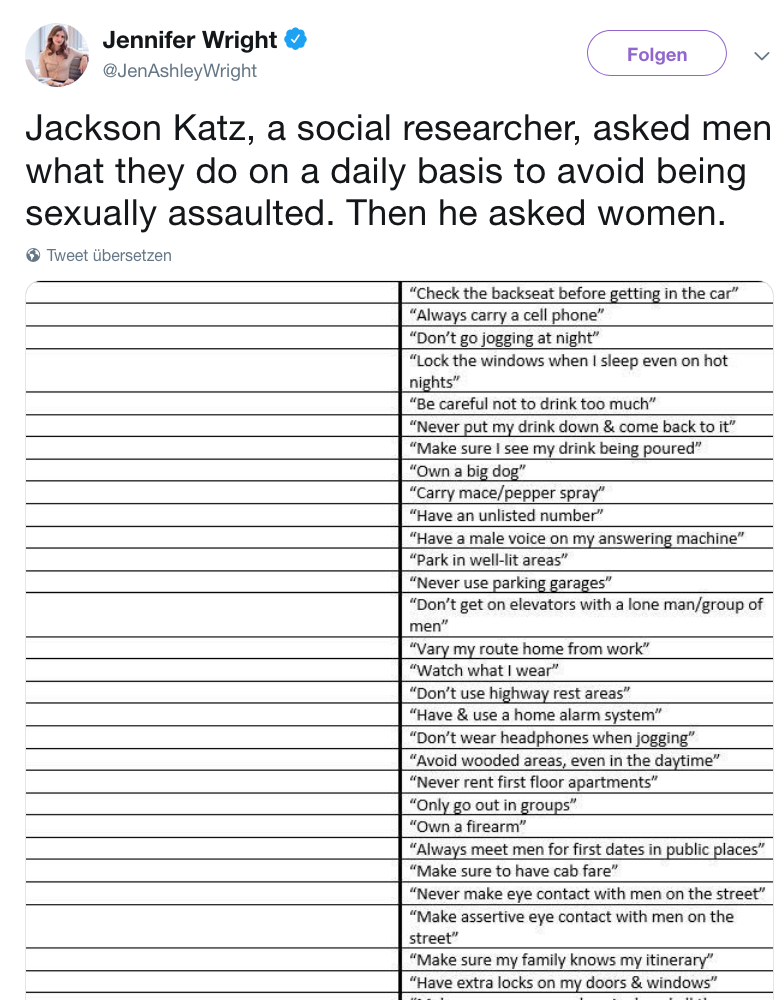Click the Folgen follow button
Image resolution: width=778 pixels, height=1000 pixels.
click(656, 54)
